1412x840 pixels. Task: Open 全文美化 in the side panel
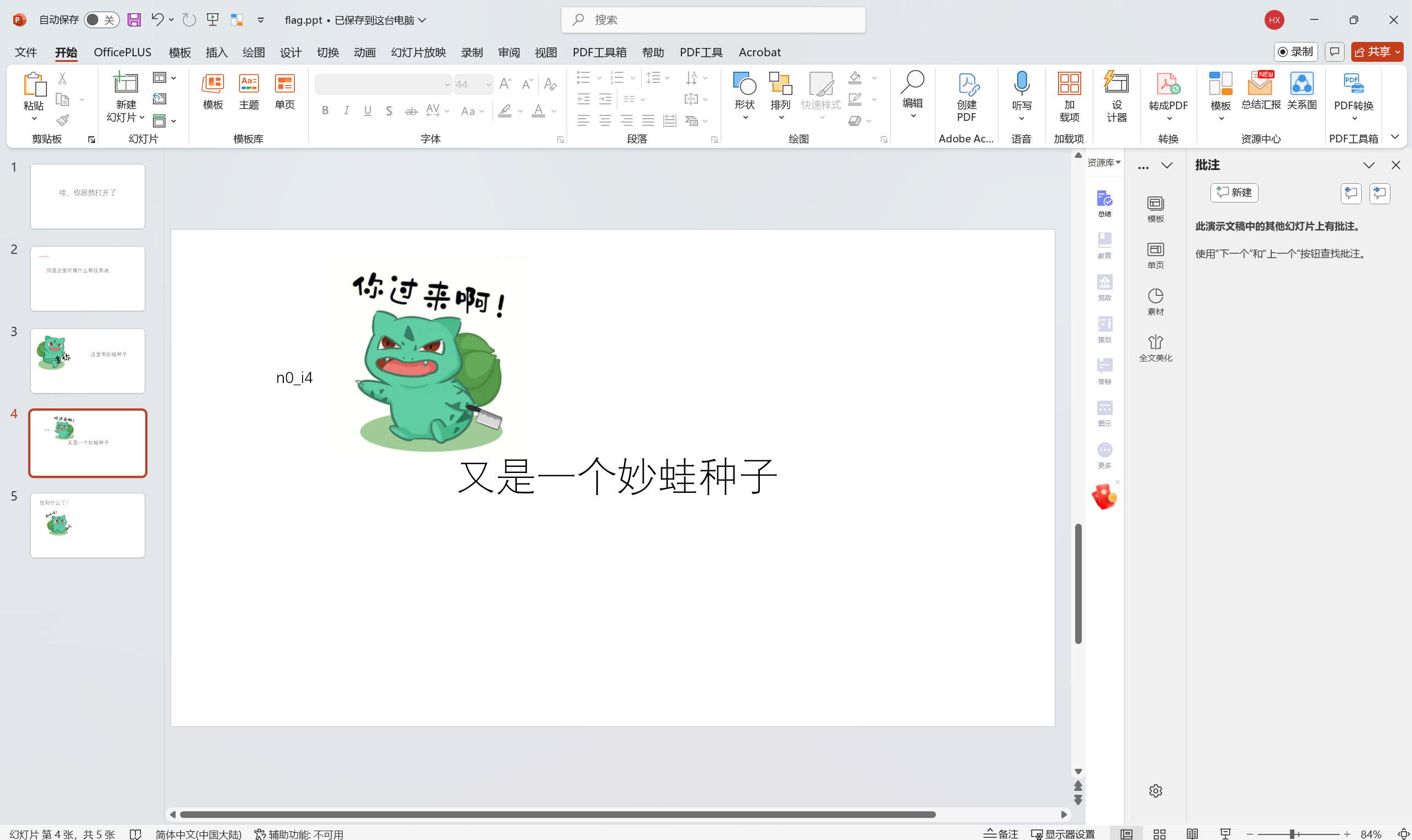point(1155,348)
